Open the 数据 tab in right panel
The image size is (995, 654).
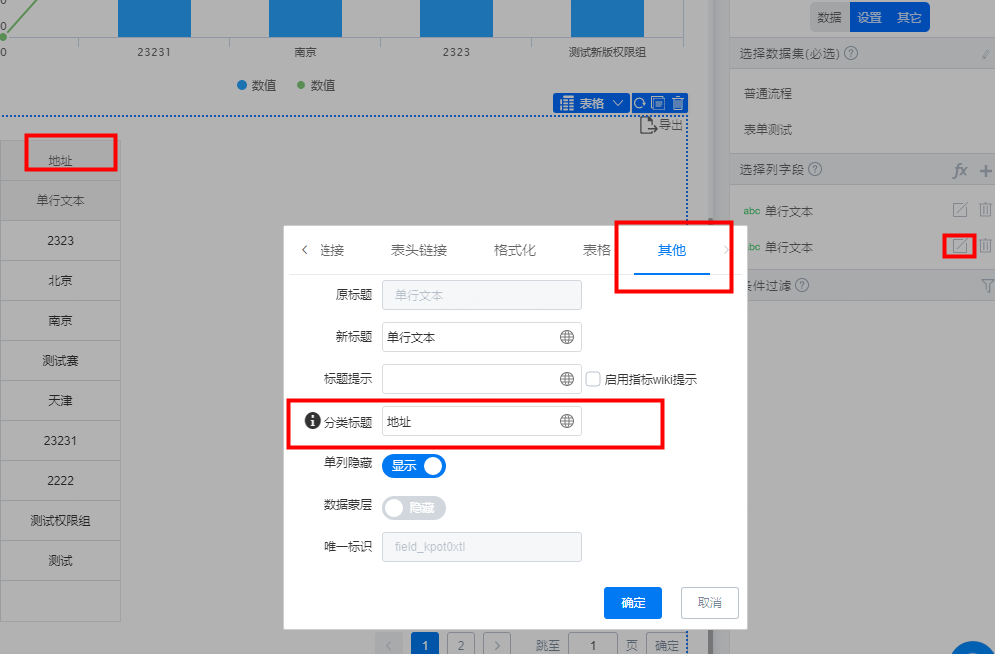point(829,18)
